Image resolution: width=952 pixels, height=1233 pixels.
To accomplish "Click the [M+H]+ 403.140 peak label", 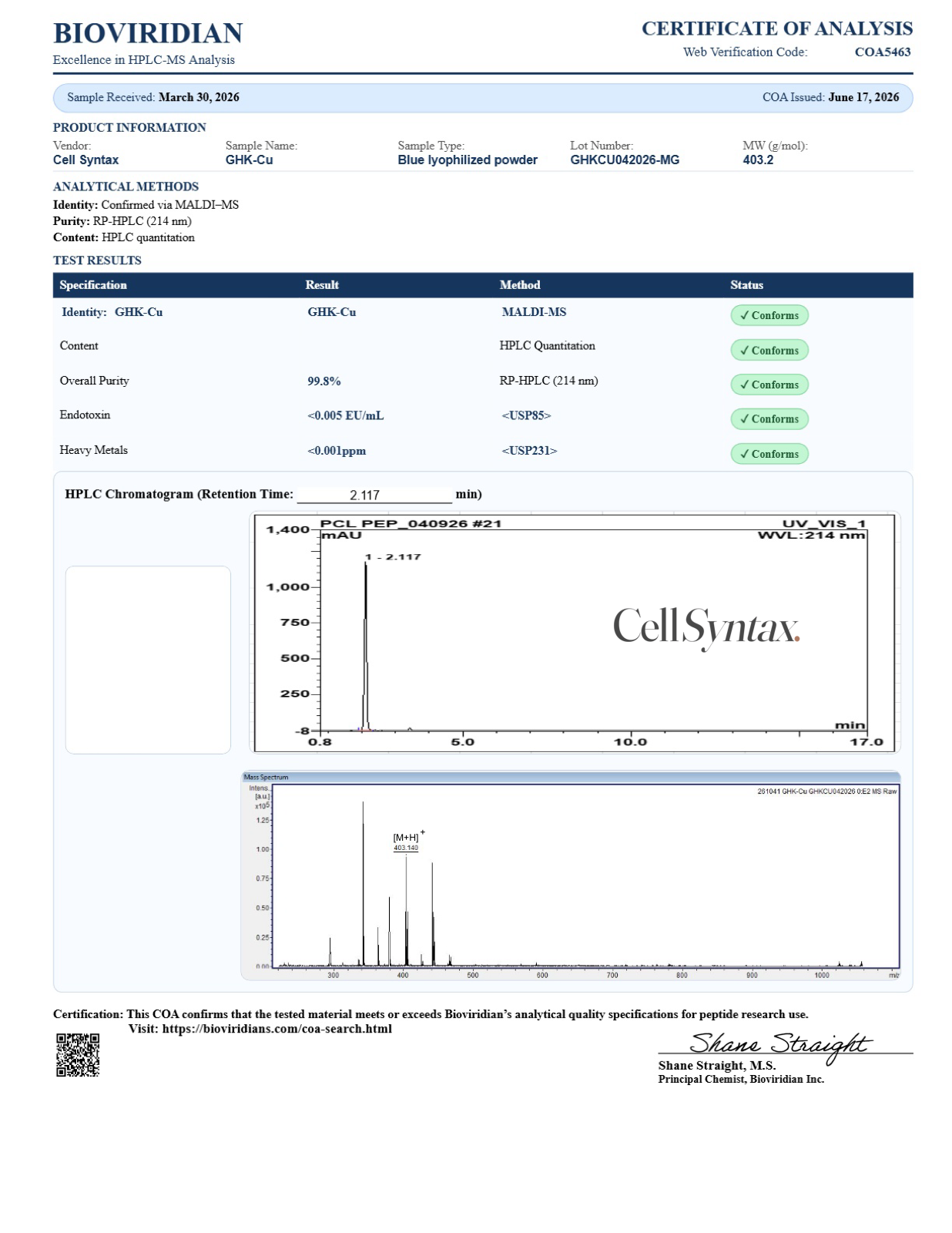I will [407, 842].
